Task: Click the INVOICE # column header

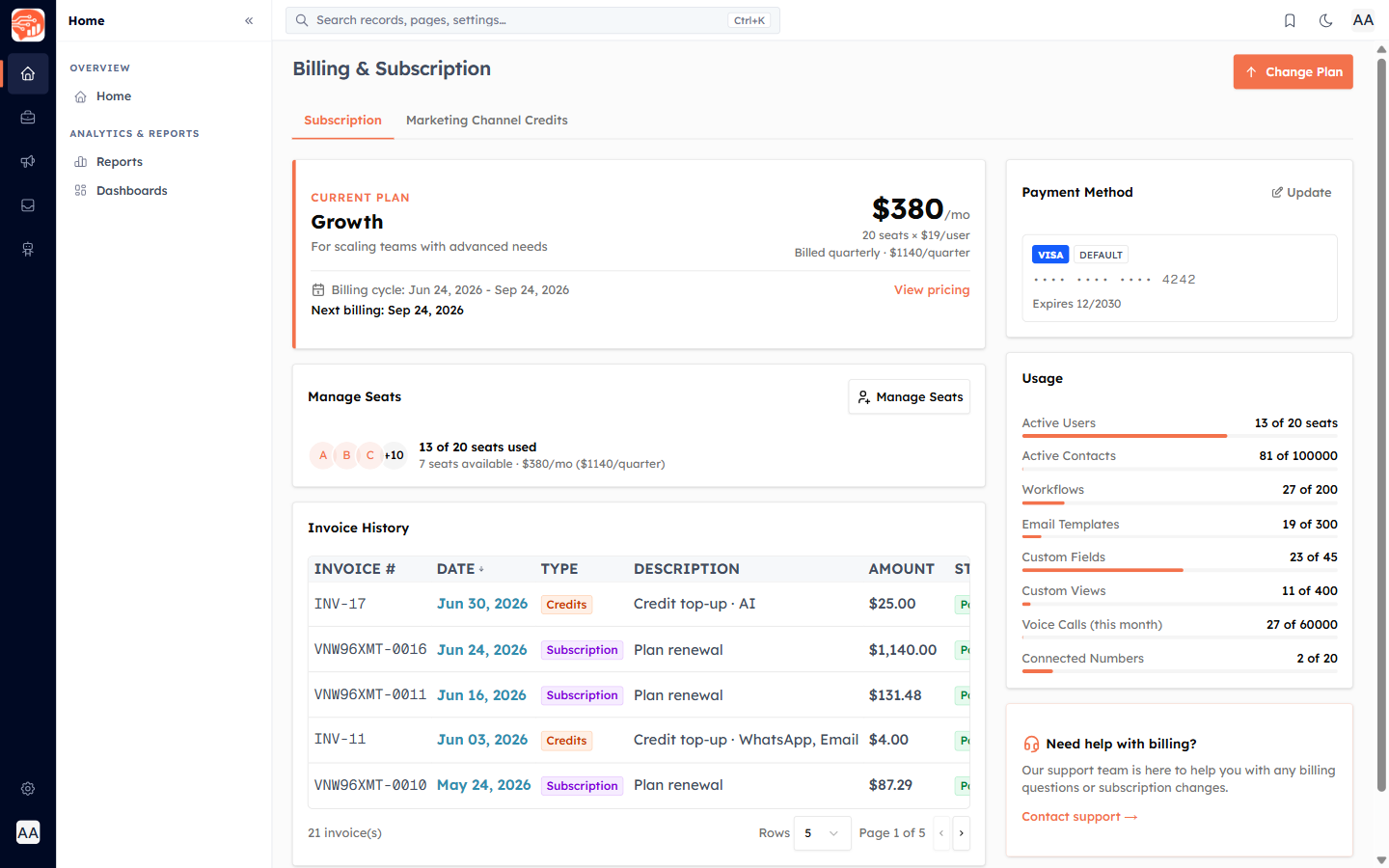Action: 355,569
